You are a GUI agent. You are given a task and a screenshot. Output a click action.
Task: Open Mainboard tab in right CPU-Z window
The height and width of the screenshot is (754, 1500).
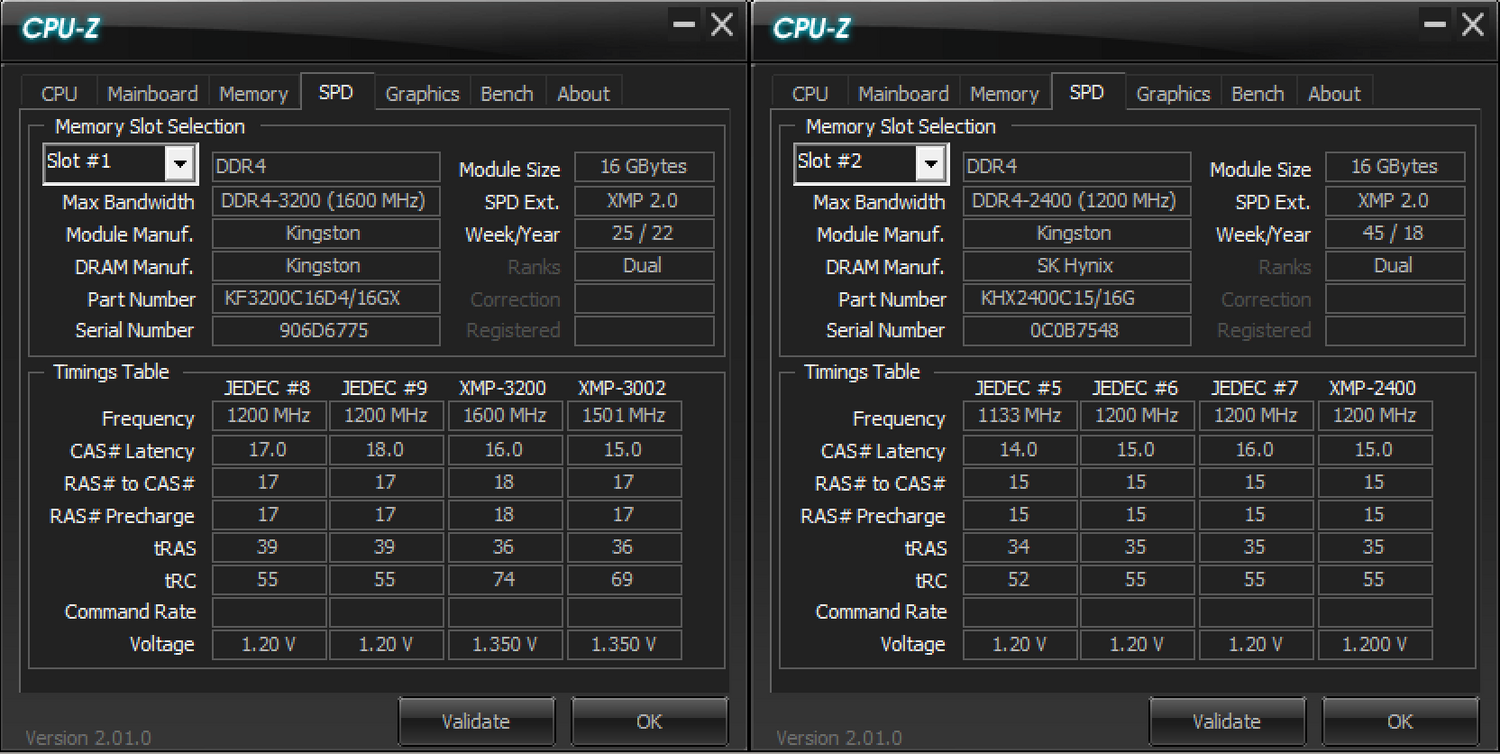[903, 93]
